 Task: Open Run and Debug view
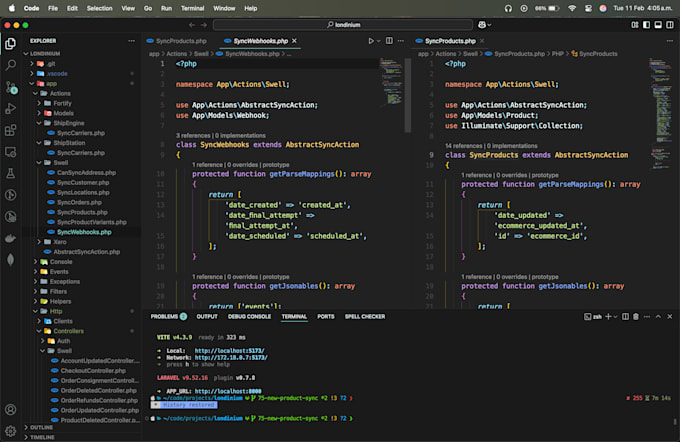10,108
